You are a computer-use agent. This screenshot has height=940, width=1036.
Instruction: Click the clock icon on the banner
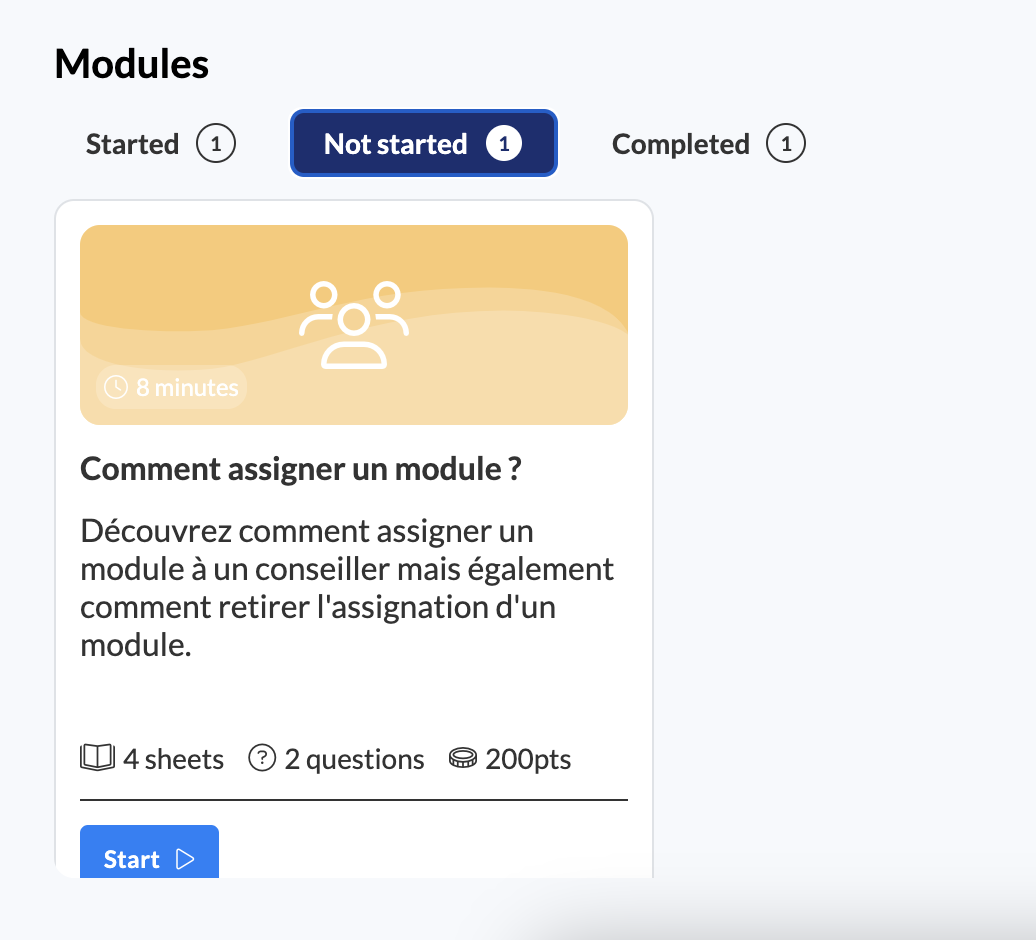[x=116, y=387]
